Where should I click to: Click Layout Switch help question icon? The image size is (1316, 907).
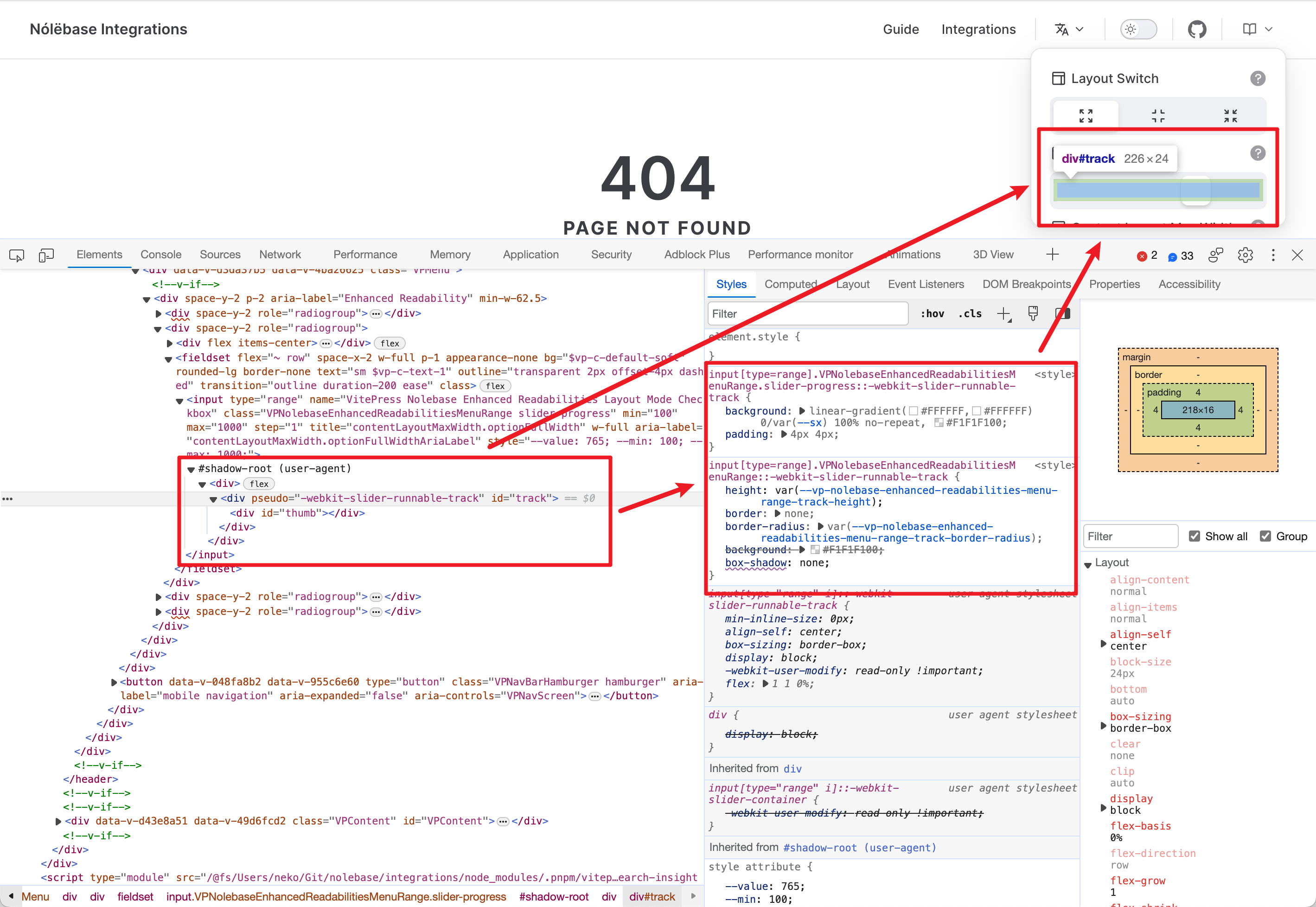(1258, 78)
